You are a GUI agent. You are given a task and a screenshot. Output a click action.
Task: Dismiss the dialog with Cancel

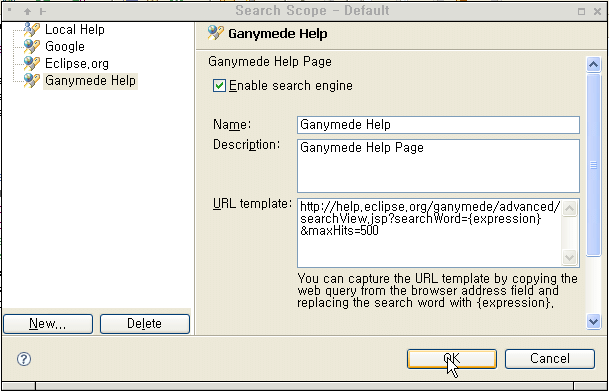click(550, 359)
